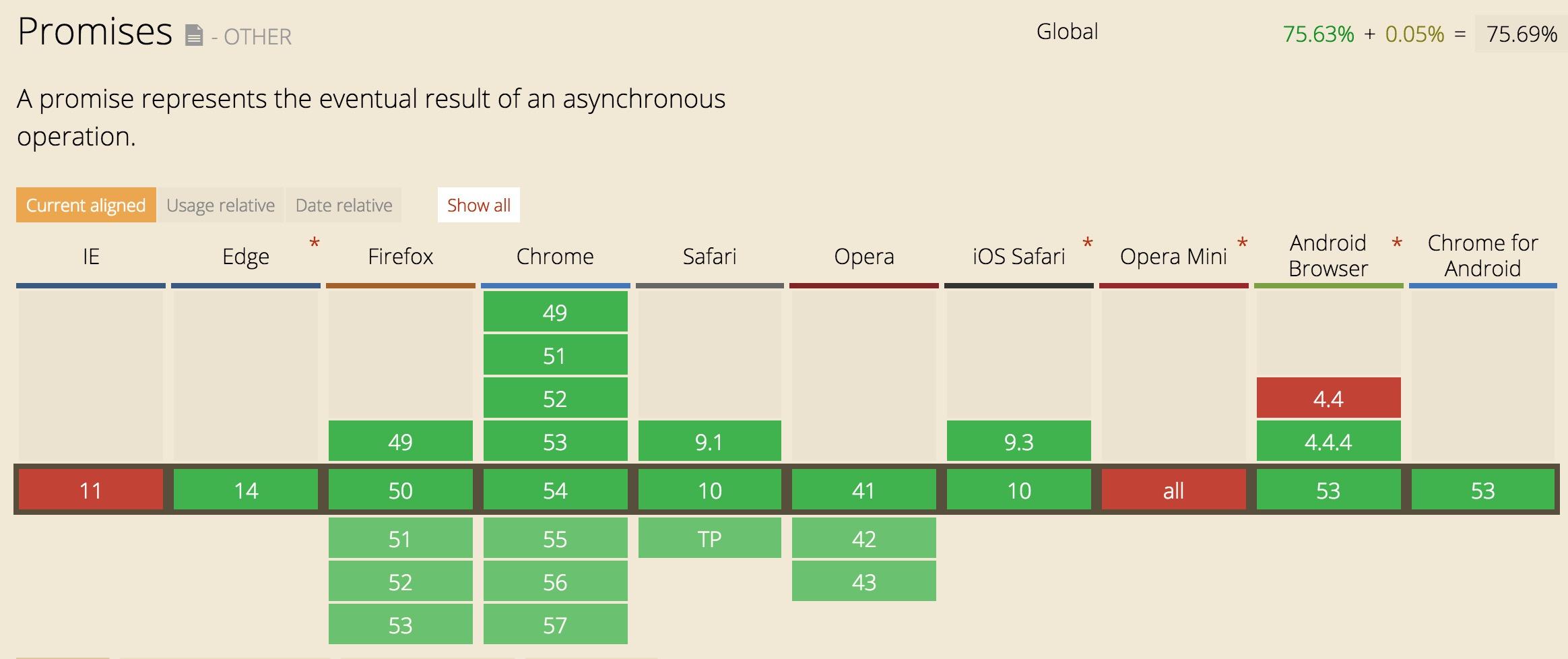1568x659 pixels.
Task: Select the Safari TP cell
Action: (709, 538)
